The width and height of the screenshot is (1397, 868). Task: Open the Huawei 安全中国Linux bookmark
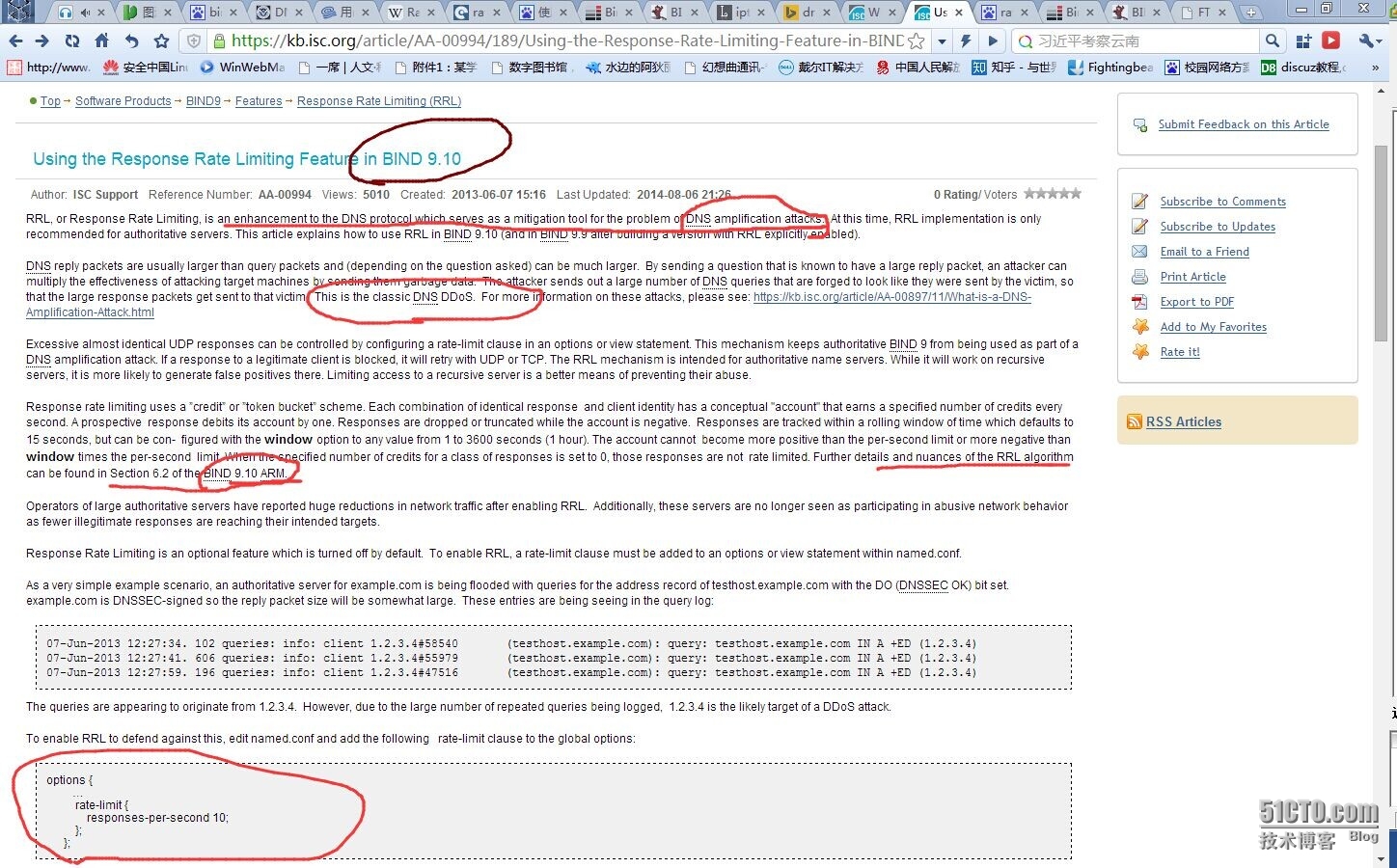(x=145, y=68)
